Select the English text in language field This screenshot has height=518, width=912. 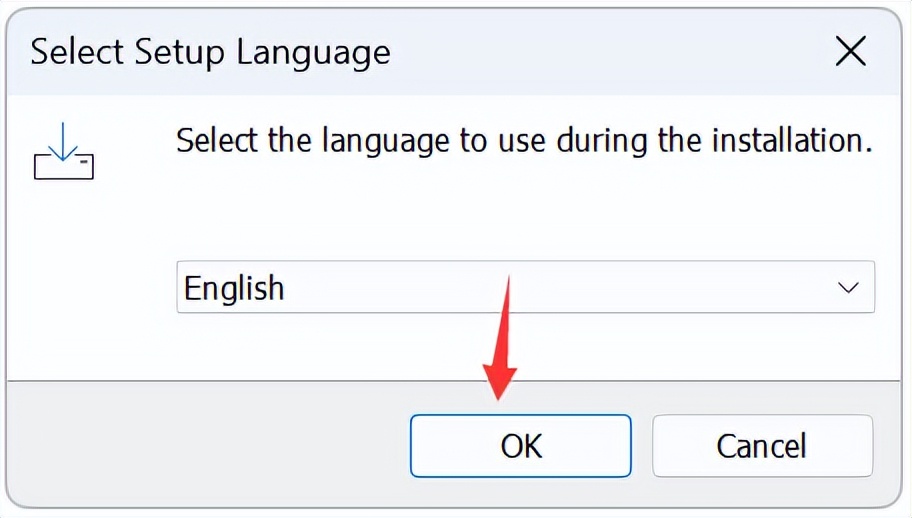click(x=234, y=288)
